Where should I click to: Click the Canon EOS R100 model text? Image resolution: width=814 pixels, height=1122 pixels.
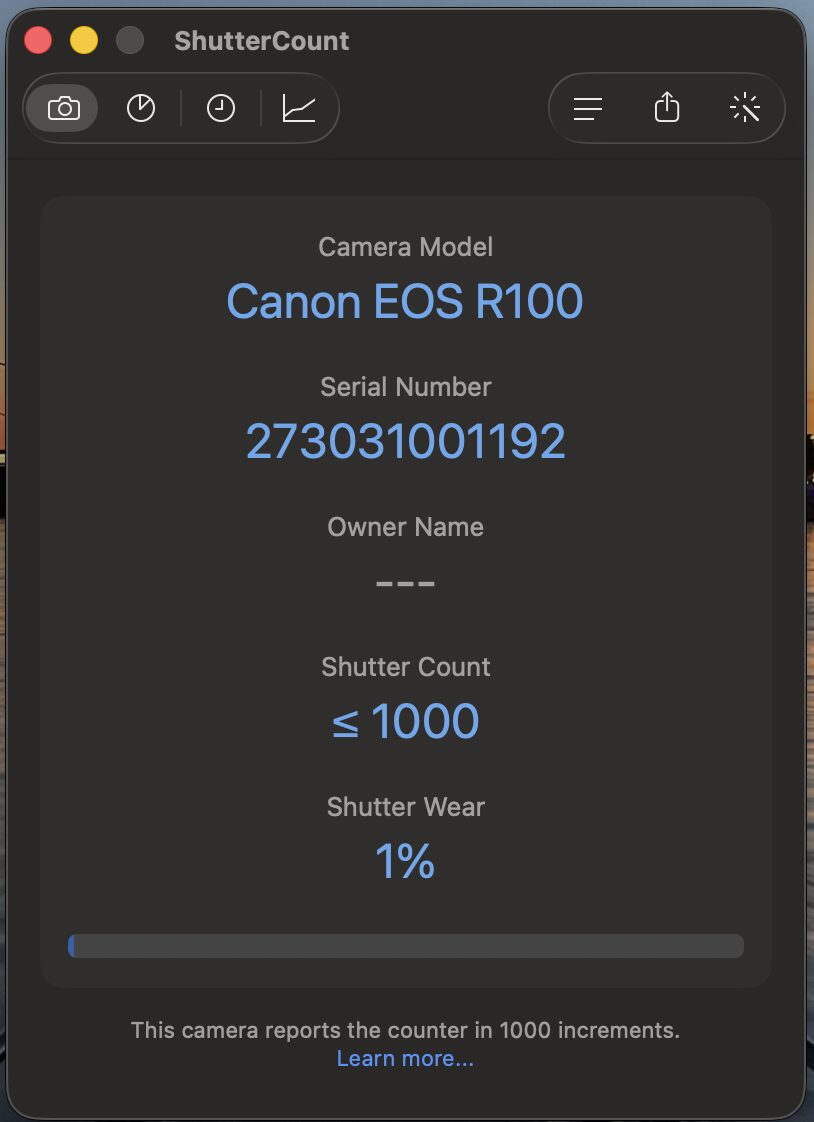[x=405, y=301]
